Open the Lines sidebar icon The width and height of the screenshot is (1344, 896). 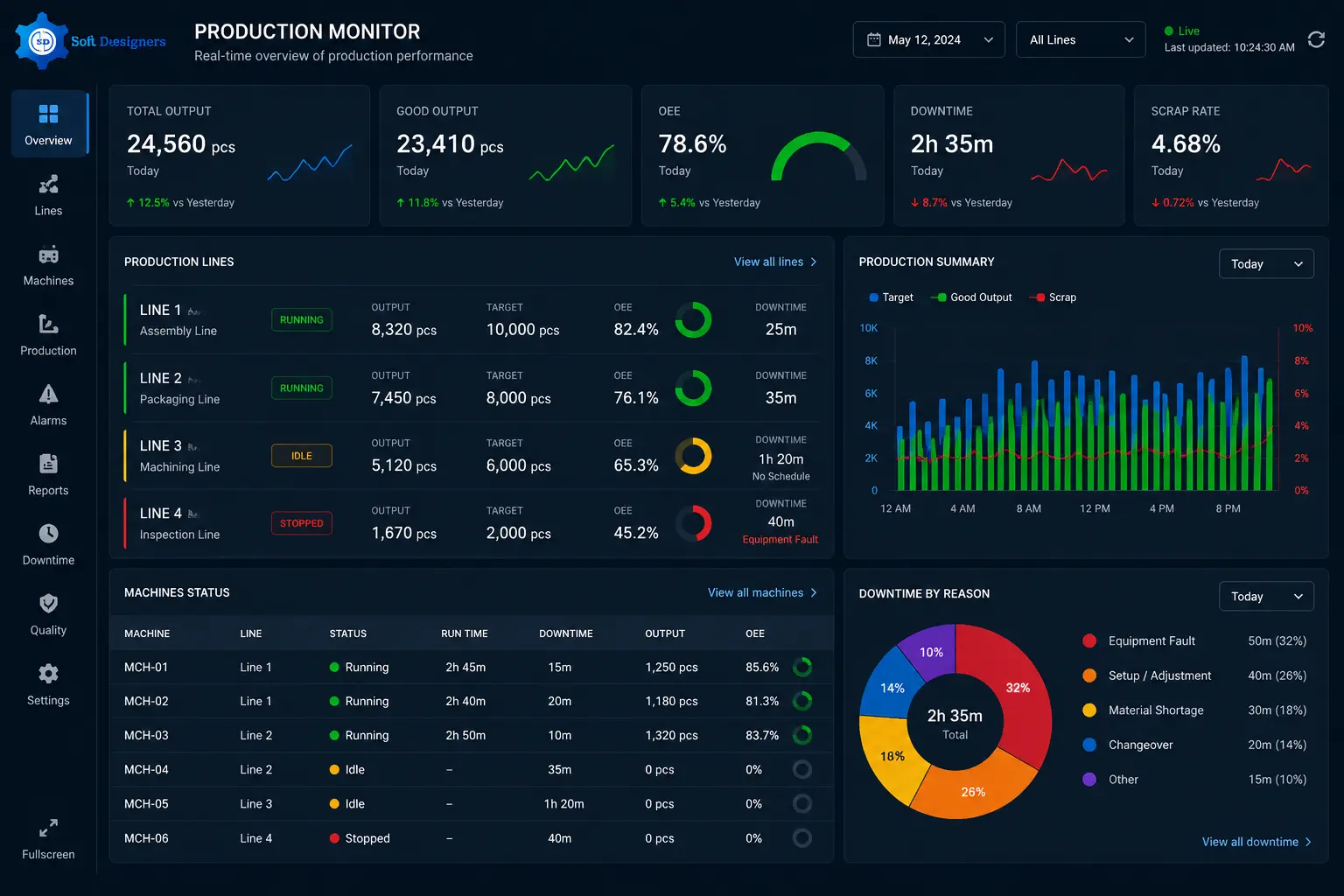point(48,184)
